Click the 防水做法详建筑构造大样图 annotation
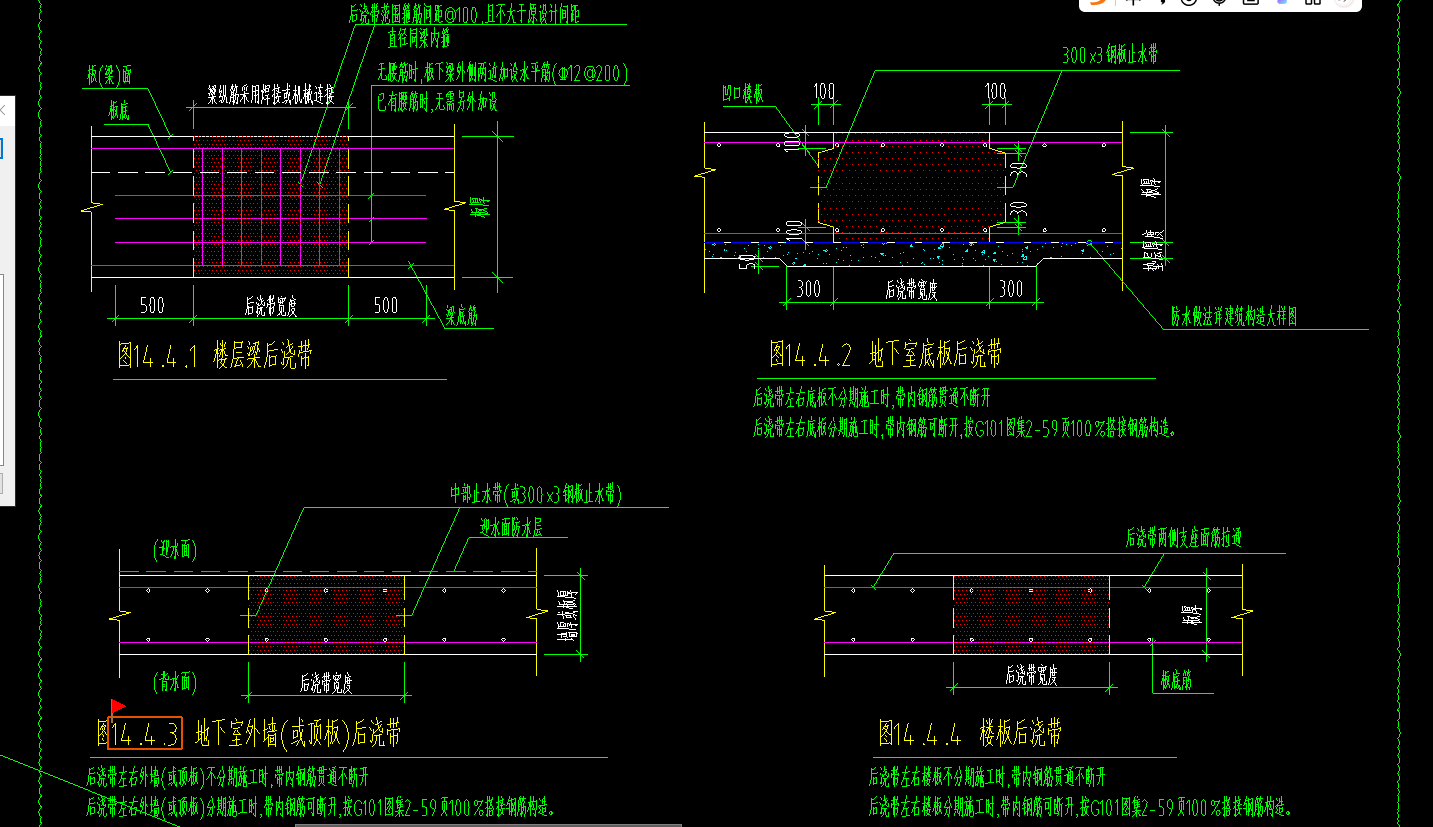Image resolution: width=1433 pixels, height=827 pixels. click(1234, 318)
